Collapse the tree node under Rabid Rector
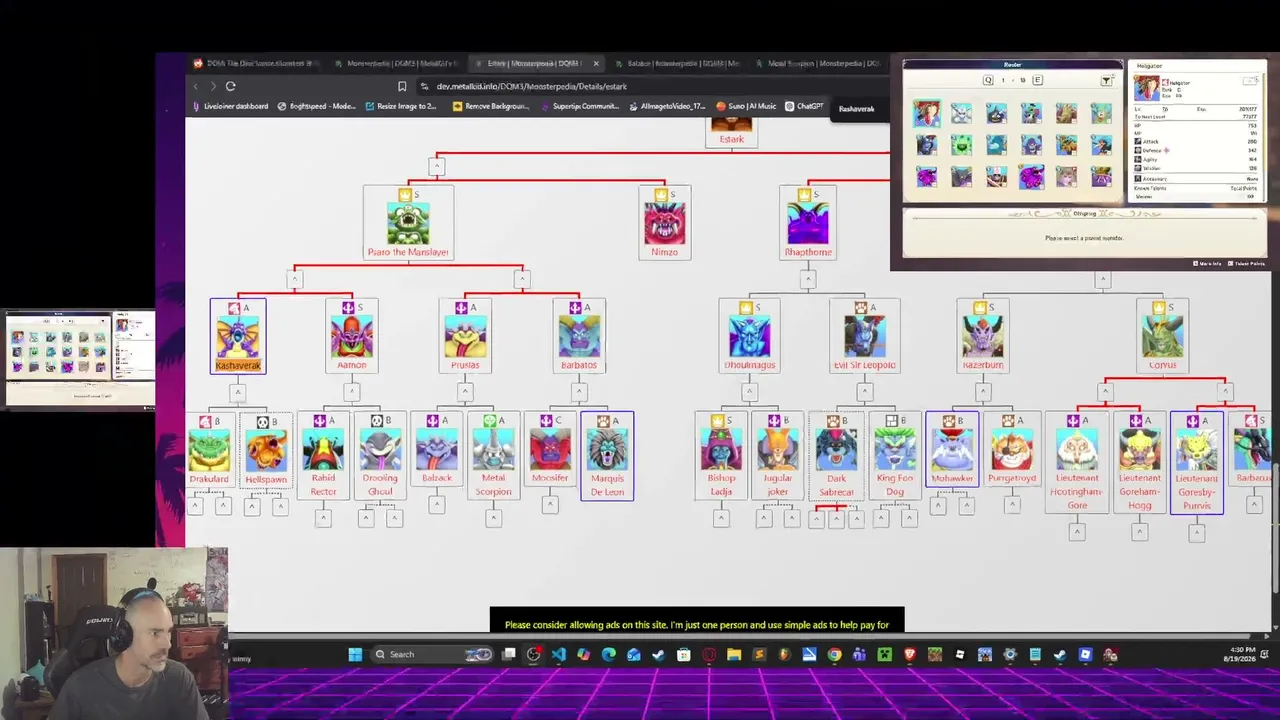This screenshot has height=720, width=1280. tap(323, 517)
